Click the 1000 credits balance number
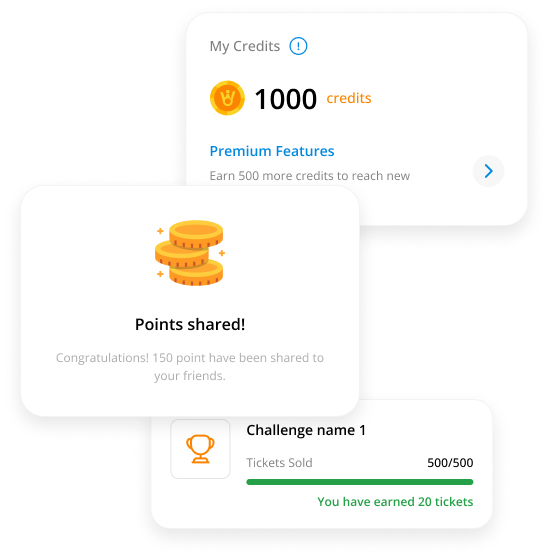 click(x=285, y=99)
